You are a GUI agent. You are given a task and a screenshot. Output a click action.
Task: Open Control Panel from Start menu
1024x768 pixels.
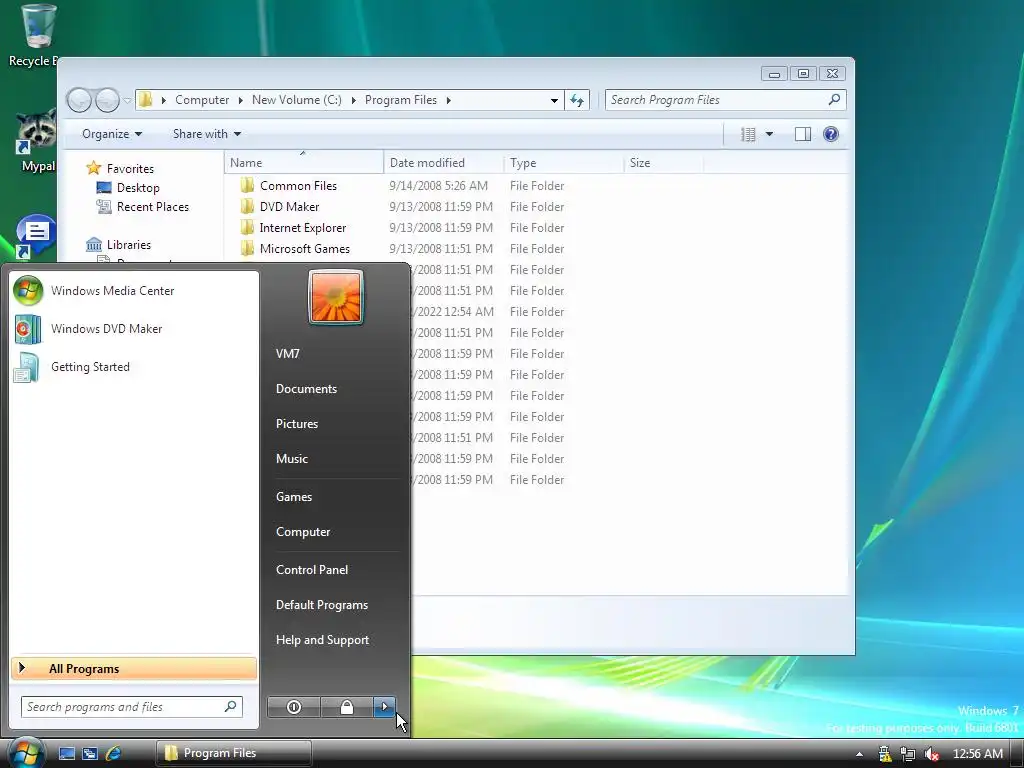coord(312,569)
